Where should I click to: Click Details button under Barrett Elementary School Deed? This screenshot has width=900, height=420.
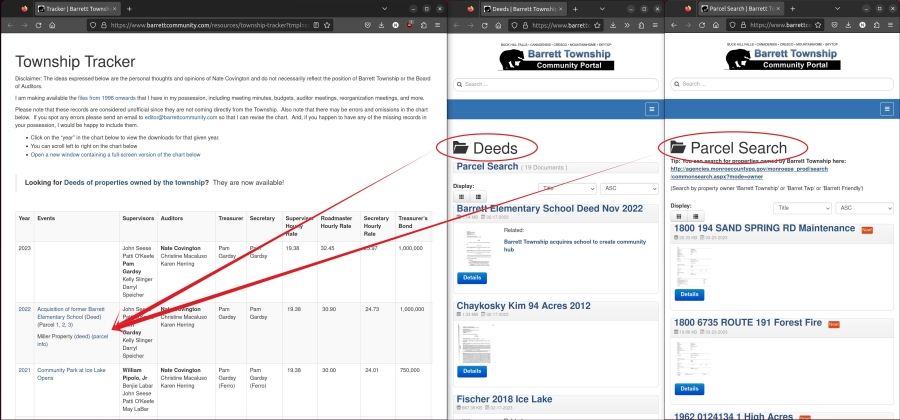pos(472,278)
